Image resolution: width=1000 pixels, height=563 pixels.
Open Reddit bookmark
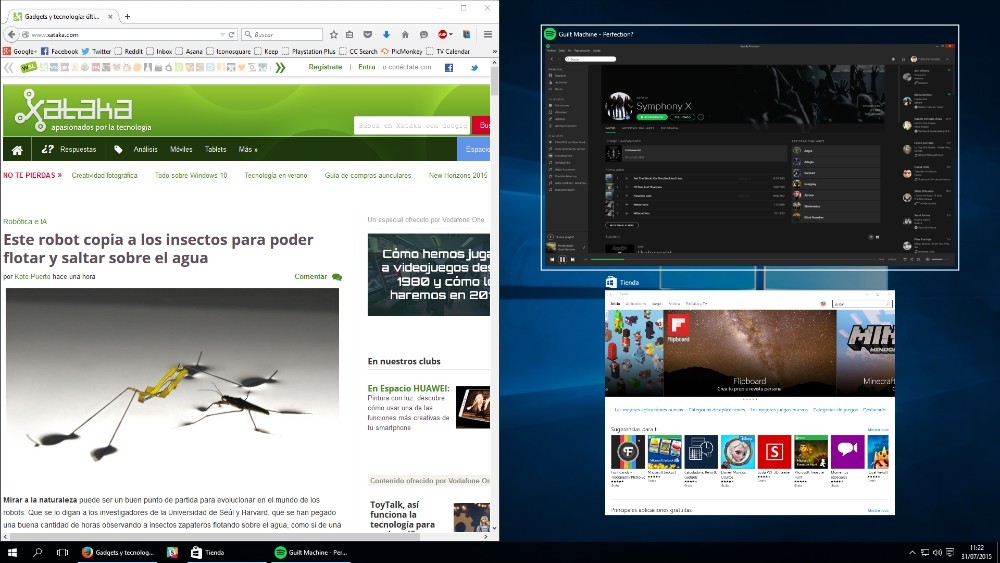pyautogui.click(x=128, y=52)
